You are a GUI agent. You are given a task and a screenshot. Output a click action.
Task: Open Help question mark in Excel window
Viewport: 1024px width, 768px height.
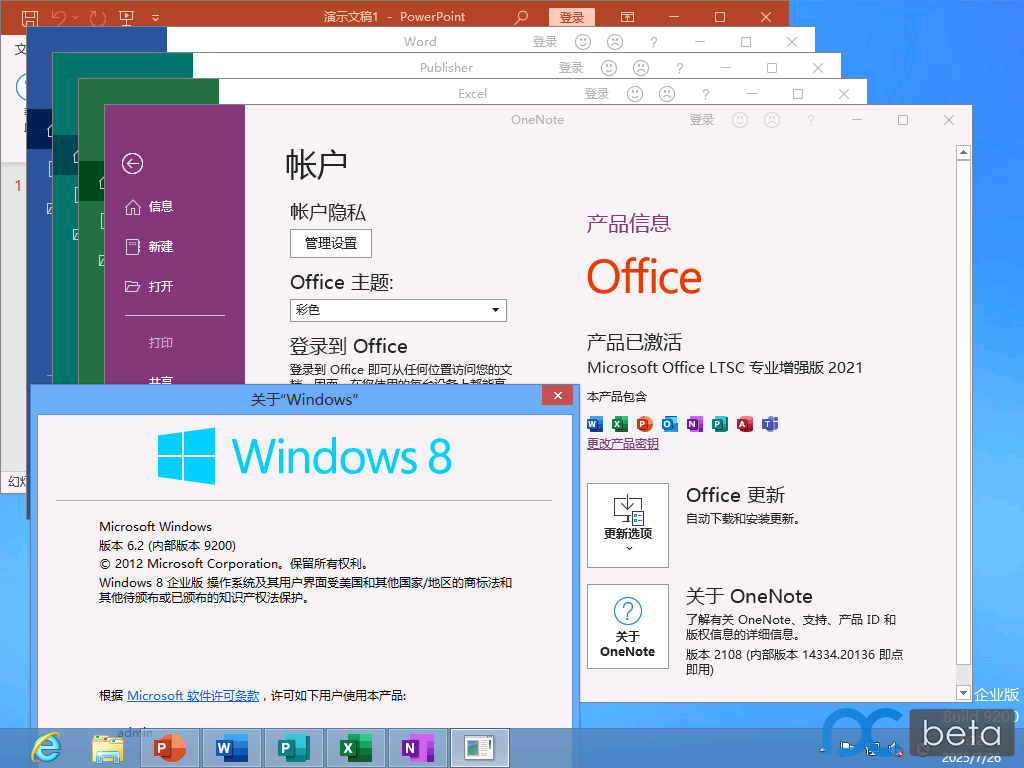705,95
